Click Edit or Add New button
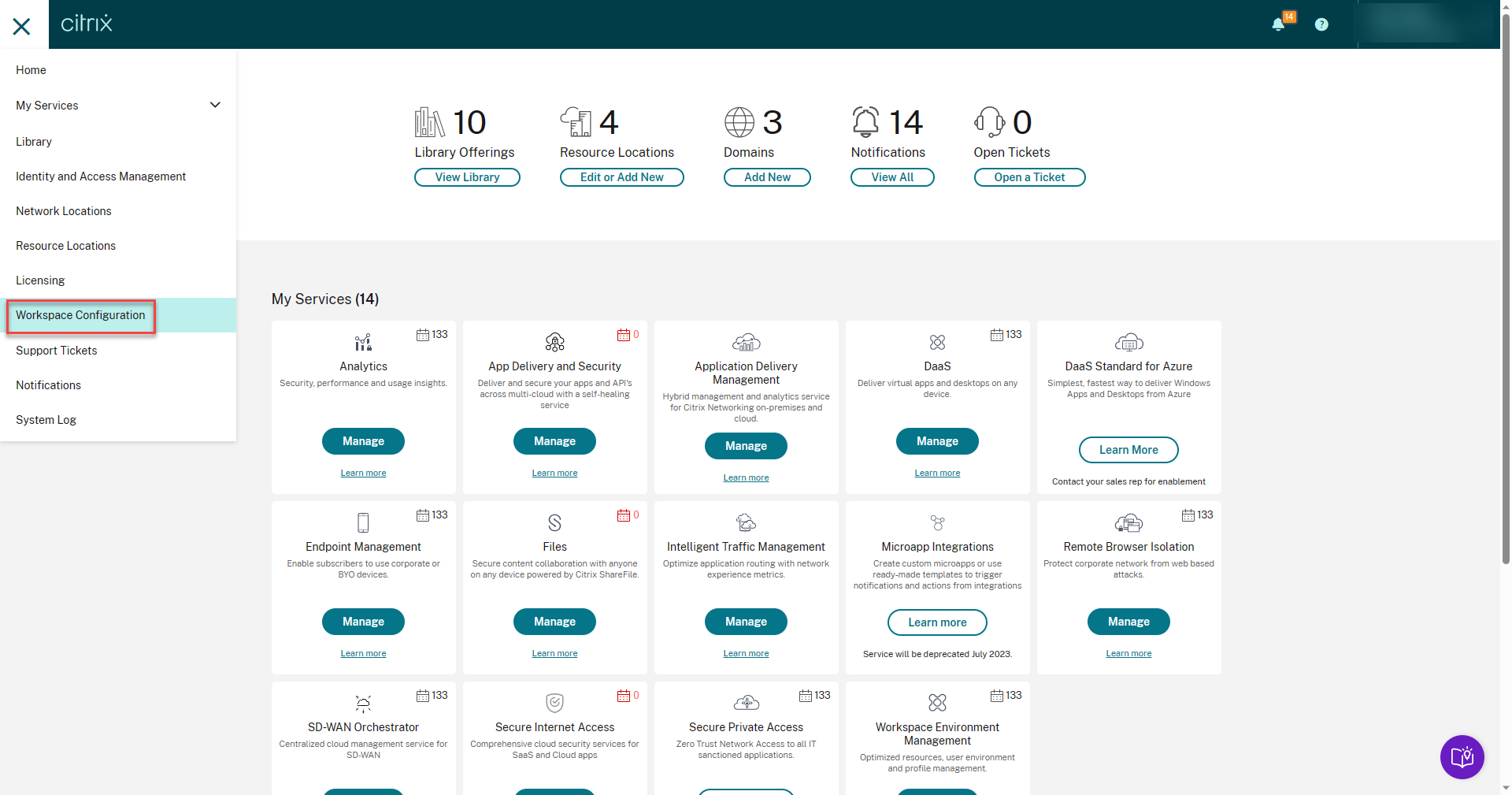The image size is (1512, 795). [x=621, y=177]
